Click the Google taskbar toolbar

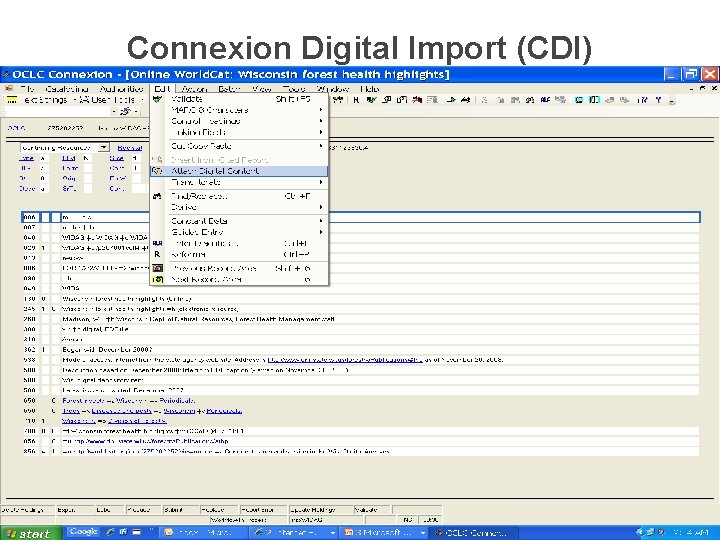[x=83, y=532]
